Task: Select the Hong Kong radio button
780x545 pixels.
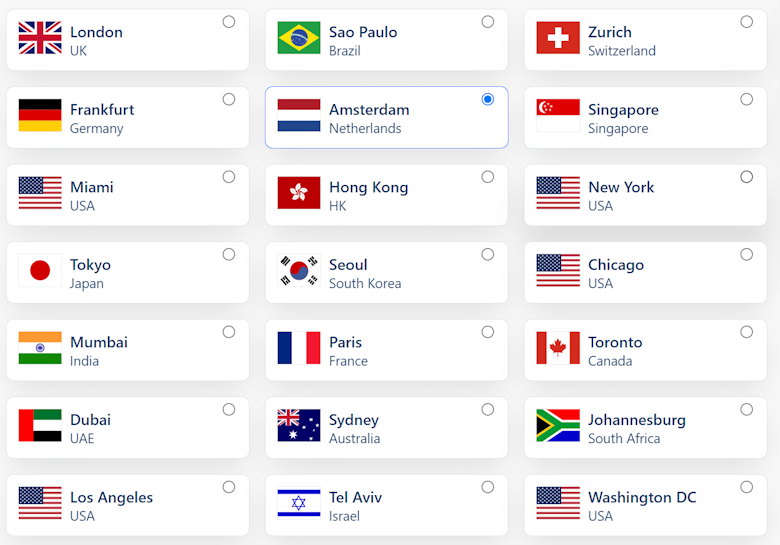Action: [x=487, y=177]
